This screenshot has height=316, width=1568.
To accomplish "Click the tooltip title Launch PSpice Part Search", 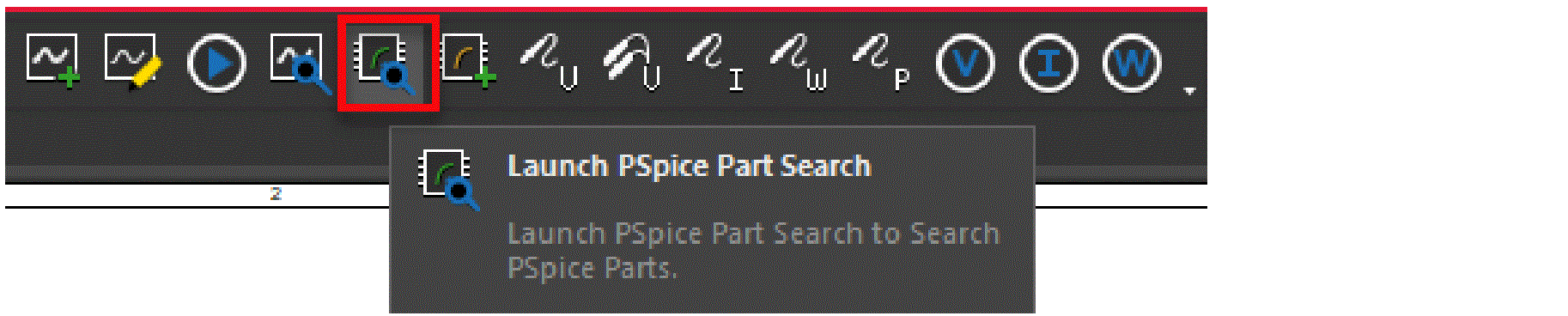I will pyautogui.click(x=689, y=166).
